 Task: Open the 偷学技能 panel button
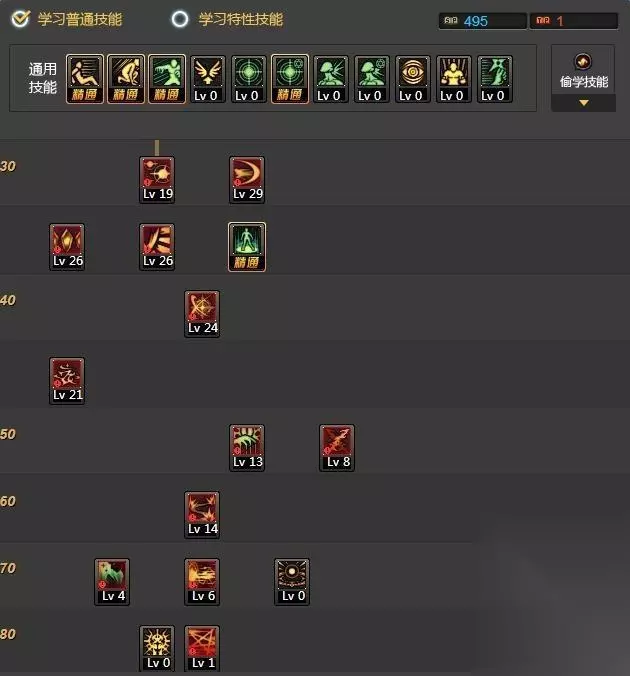[x=583, y=70]
